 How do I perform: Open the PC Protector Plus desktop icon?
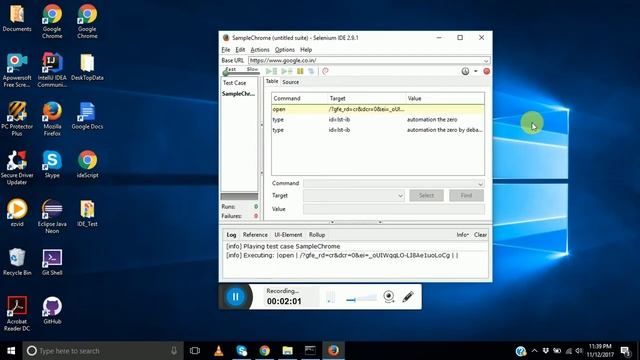point(17,119)
